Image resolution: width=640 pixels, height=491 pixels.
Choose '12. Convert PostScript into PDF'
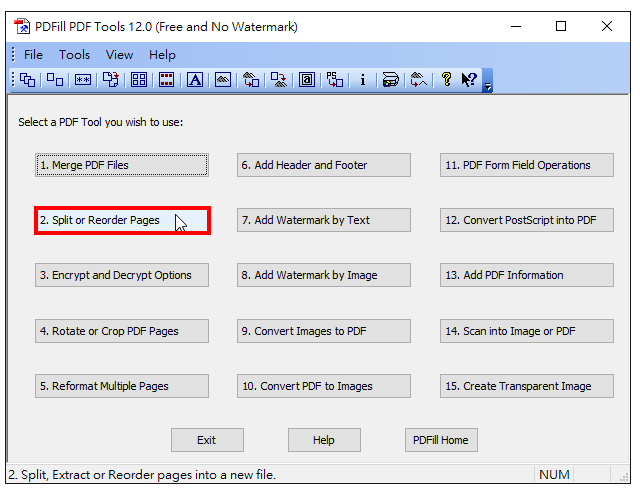point(527,220)
